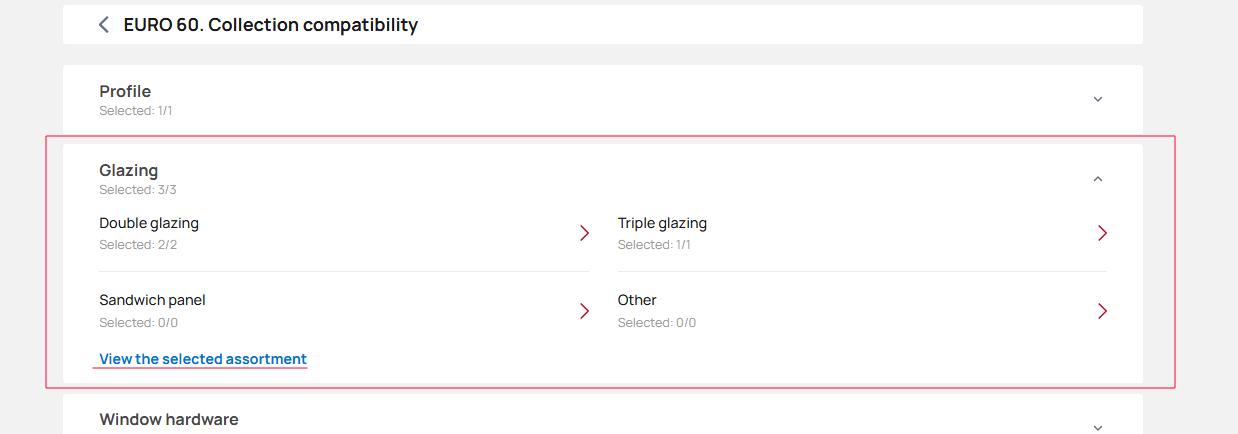Click Selected 3/3 text under Glazing

[138, 190]
